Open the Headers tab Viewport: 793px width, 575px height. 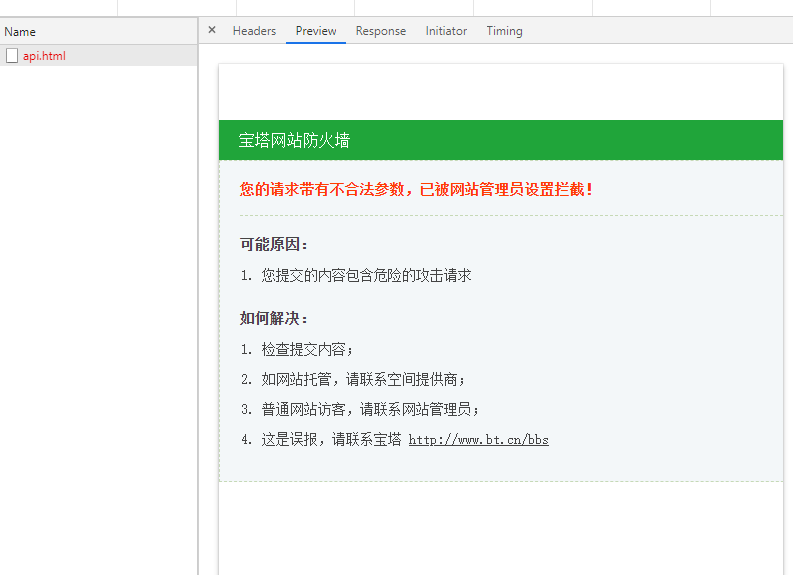(x=254, y=31)
